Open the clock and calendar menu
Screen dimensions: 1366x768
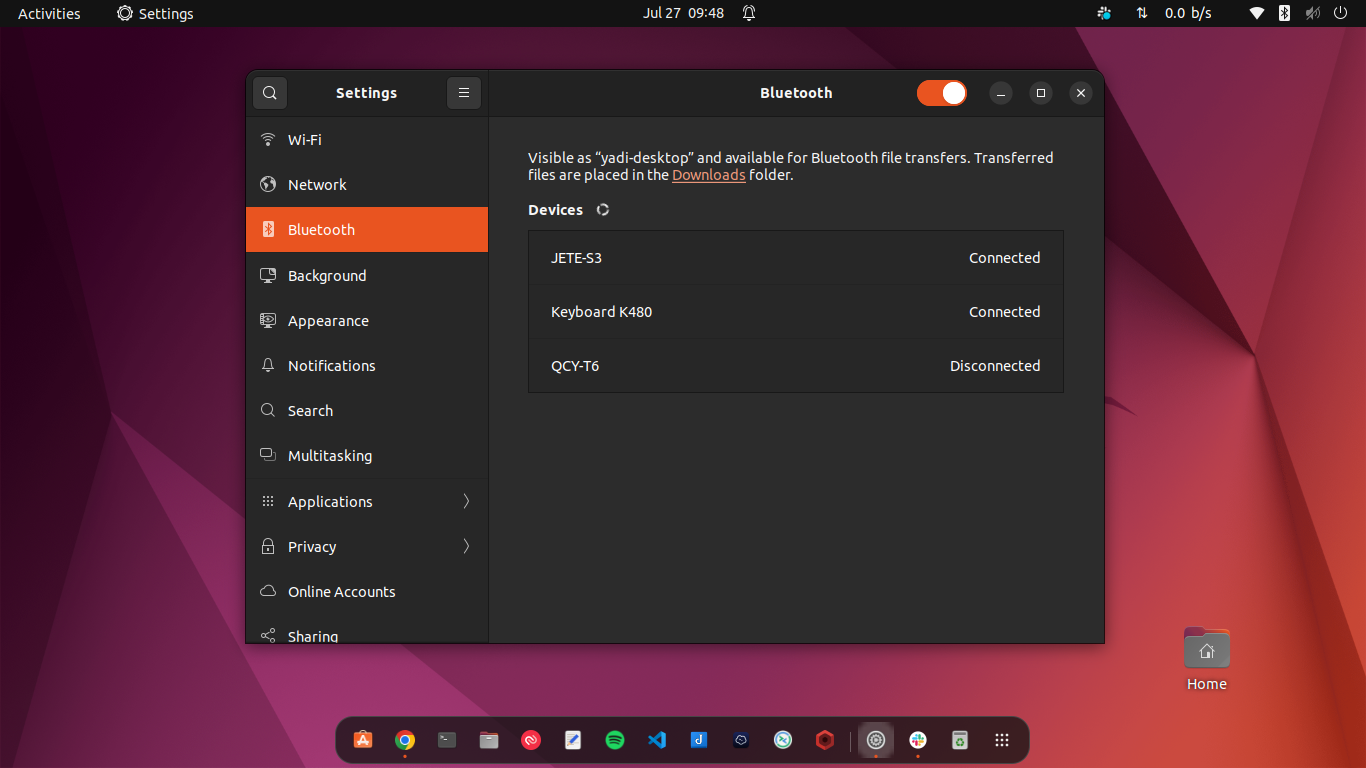tap(683, 13)
